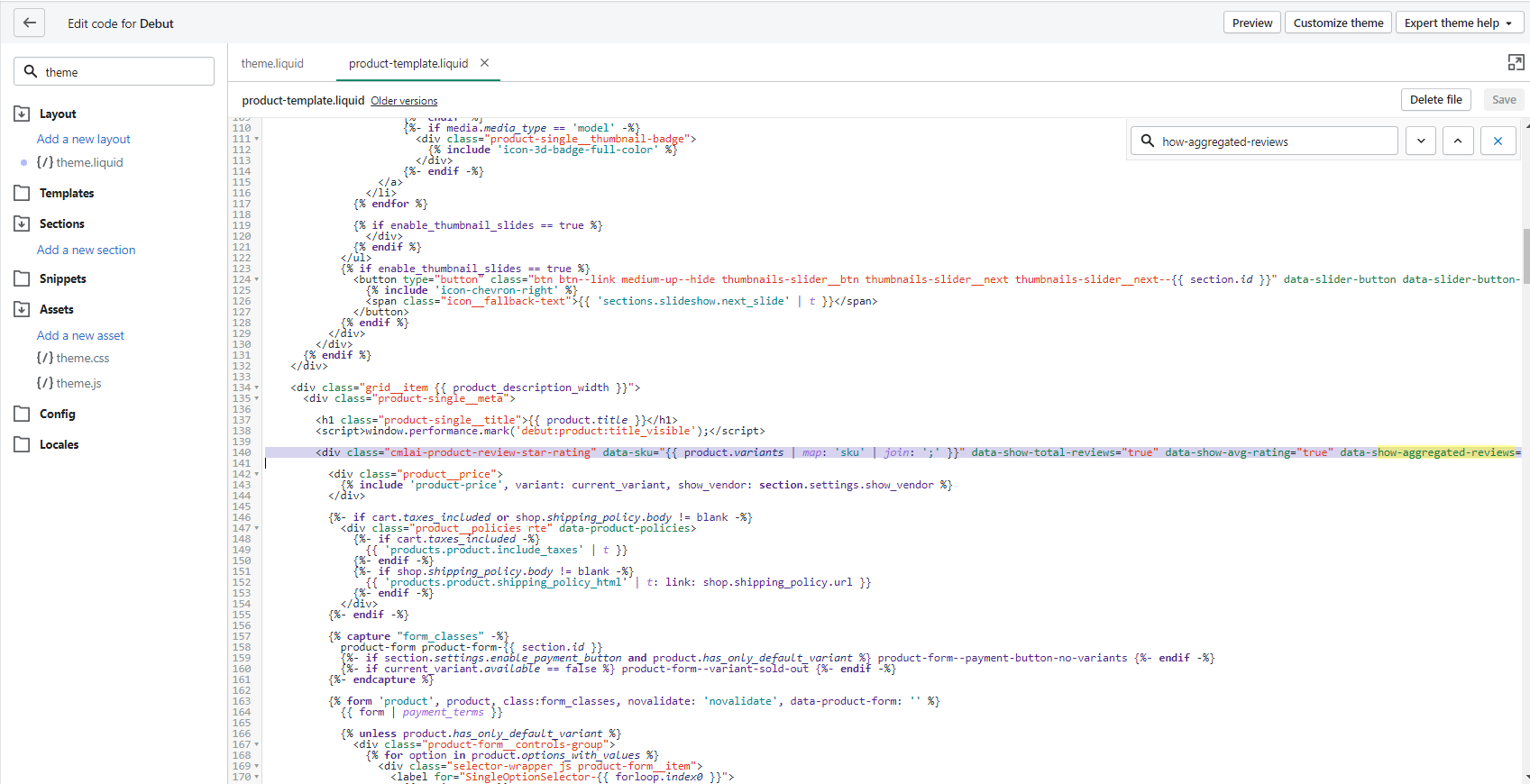This screenshot has height=784, width=1530.
Task: Fold code at line 142
Action: tap(257, 474)
